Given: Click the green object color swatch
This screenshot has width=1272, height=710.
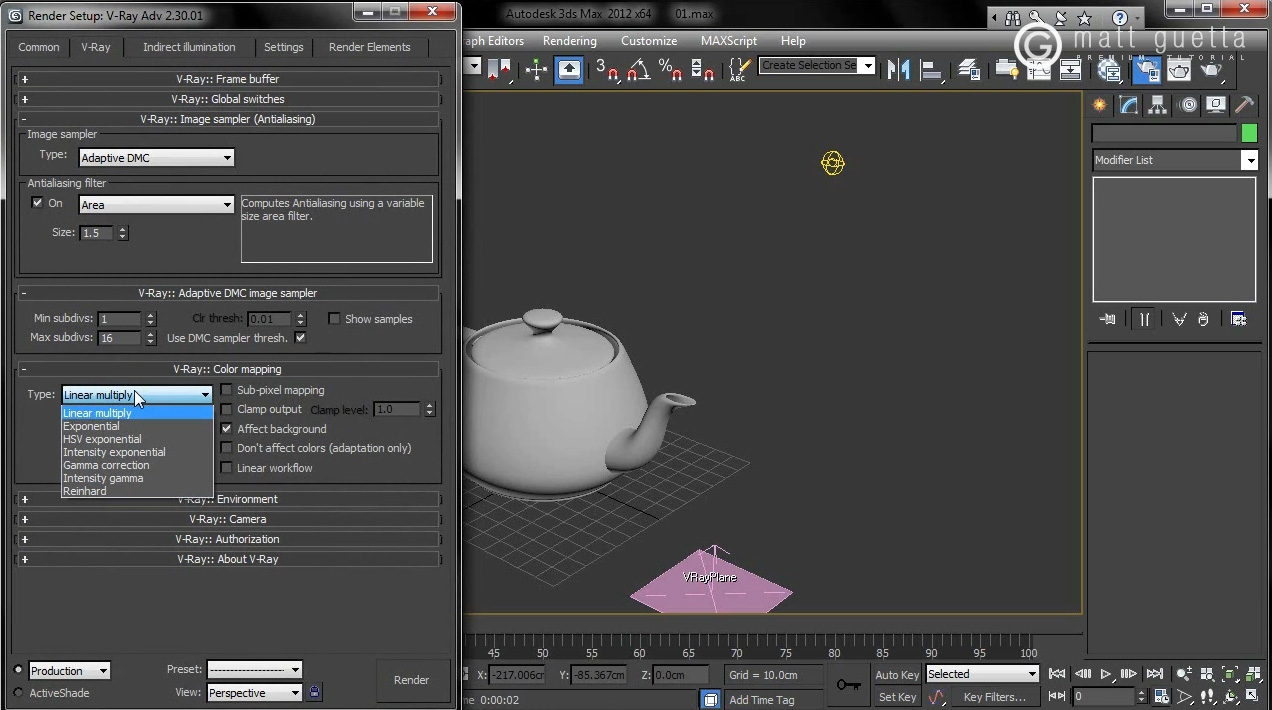Looking at the screenshot, I should pyautogui.click(x=1249, y=133).
